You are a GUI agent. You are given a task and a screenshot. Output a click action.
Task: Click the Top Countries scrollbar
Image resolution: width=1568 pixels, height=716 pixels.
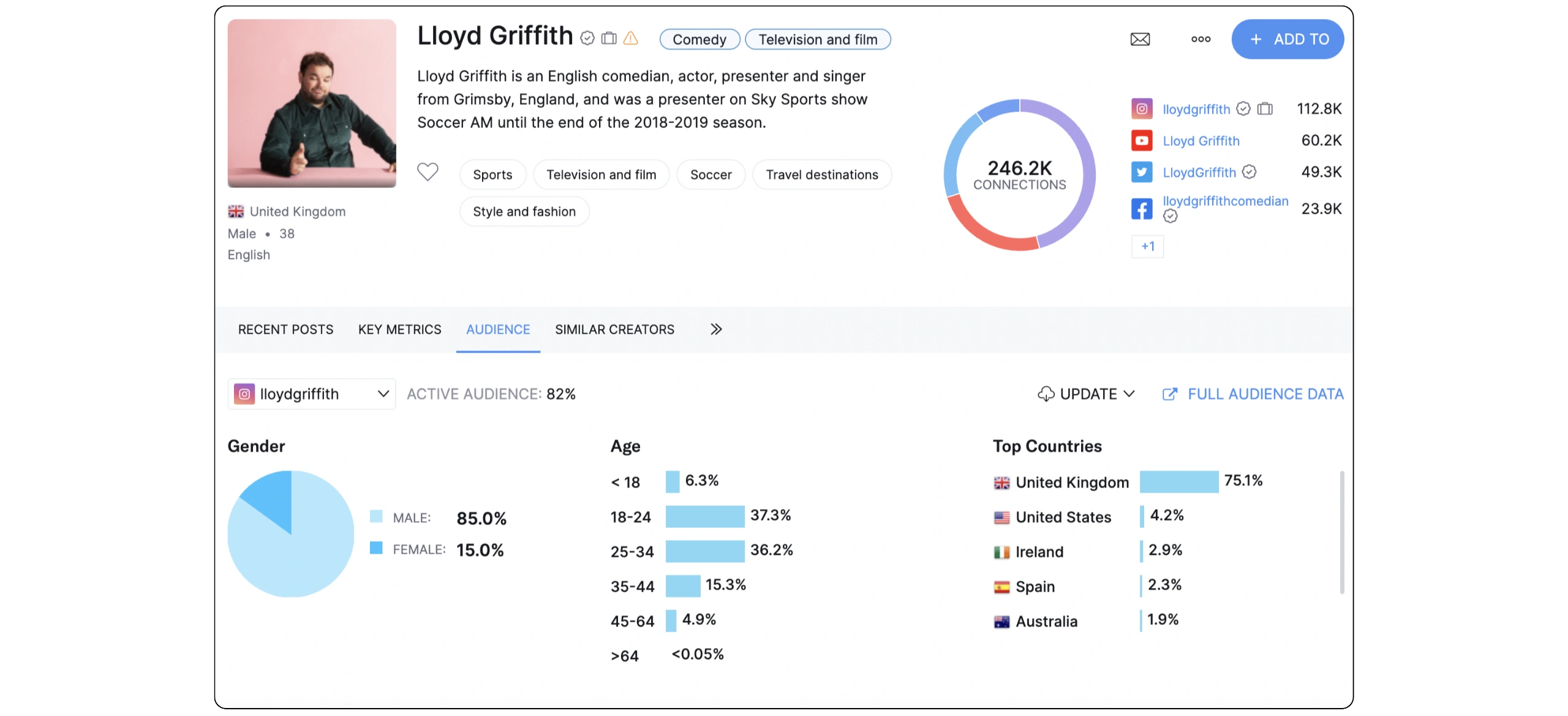[1341, 532]
